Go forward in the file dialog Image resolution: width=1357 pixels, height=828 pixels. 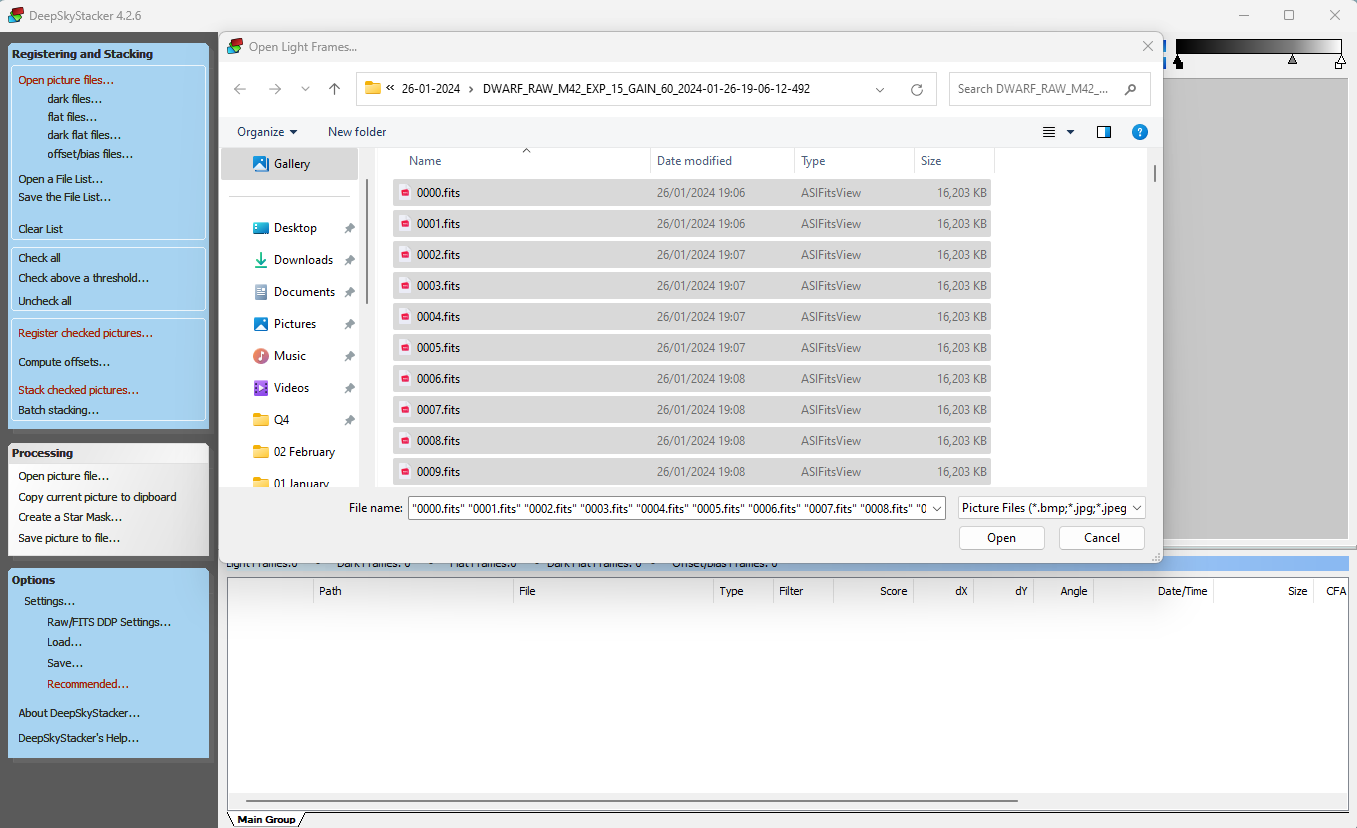pyautogui.click(x=275, y=89)
